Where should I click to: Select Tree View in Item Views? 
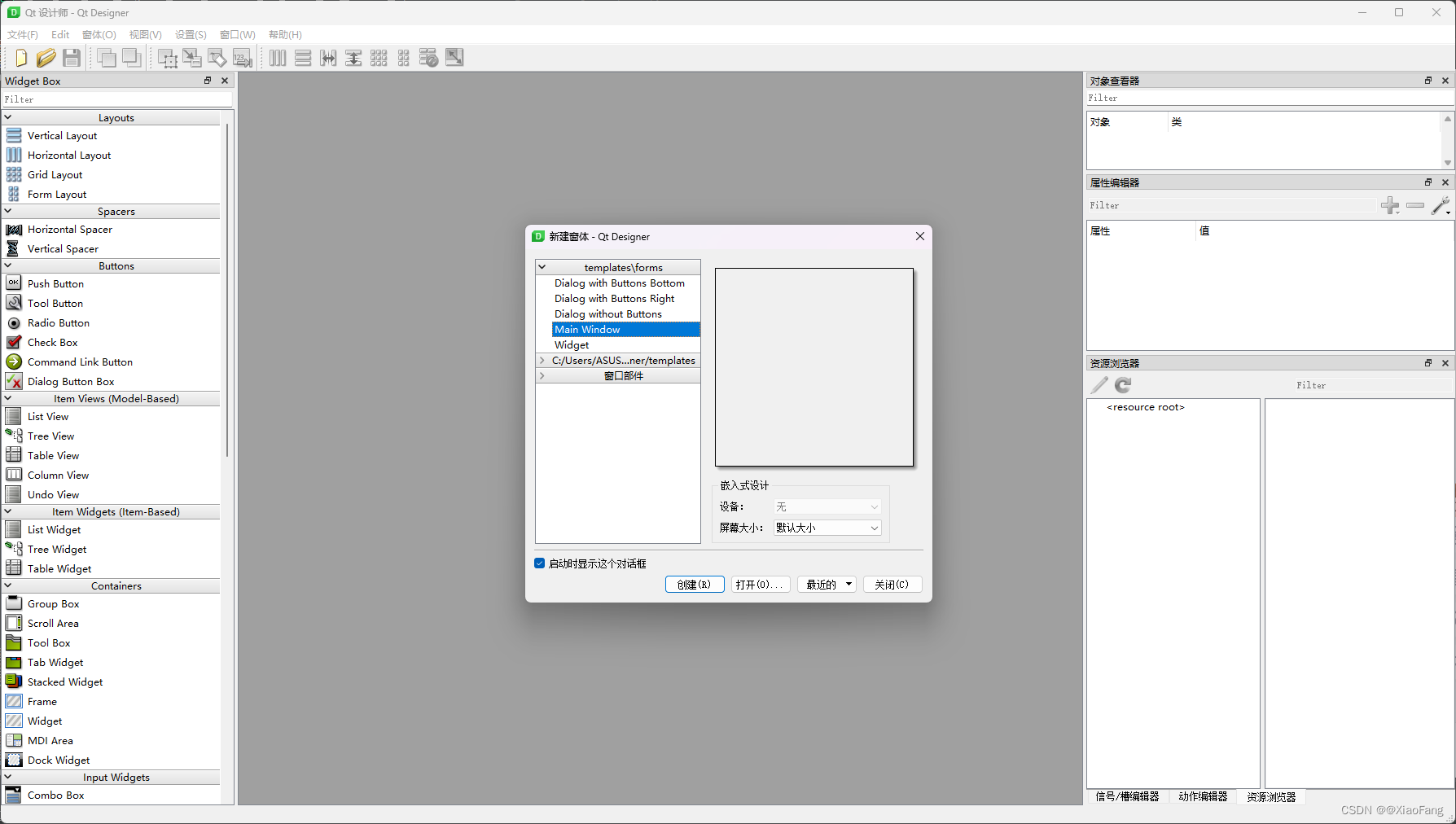(x=50, y=436)
